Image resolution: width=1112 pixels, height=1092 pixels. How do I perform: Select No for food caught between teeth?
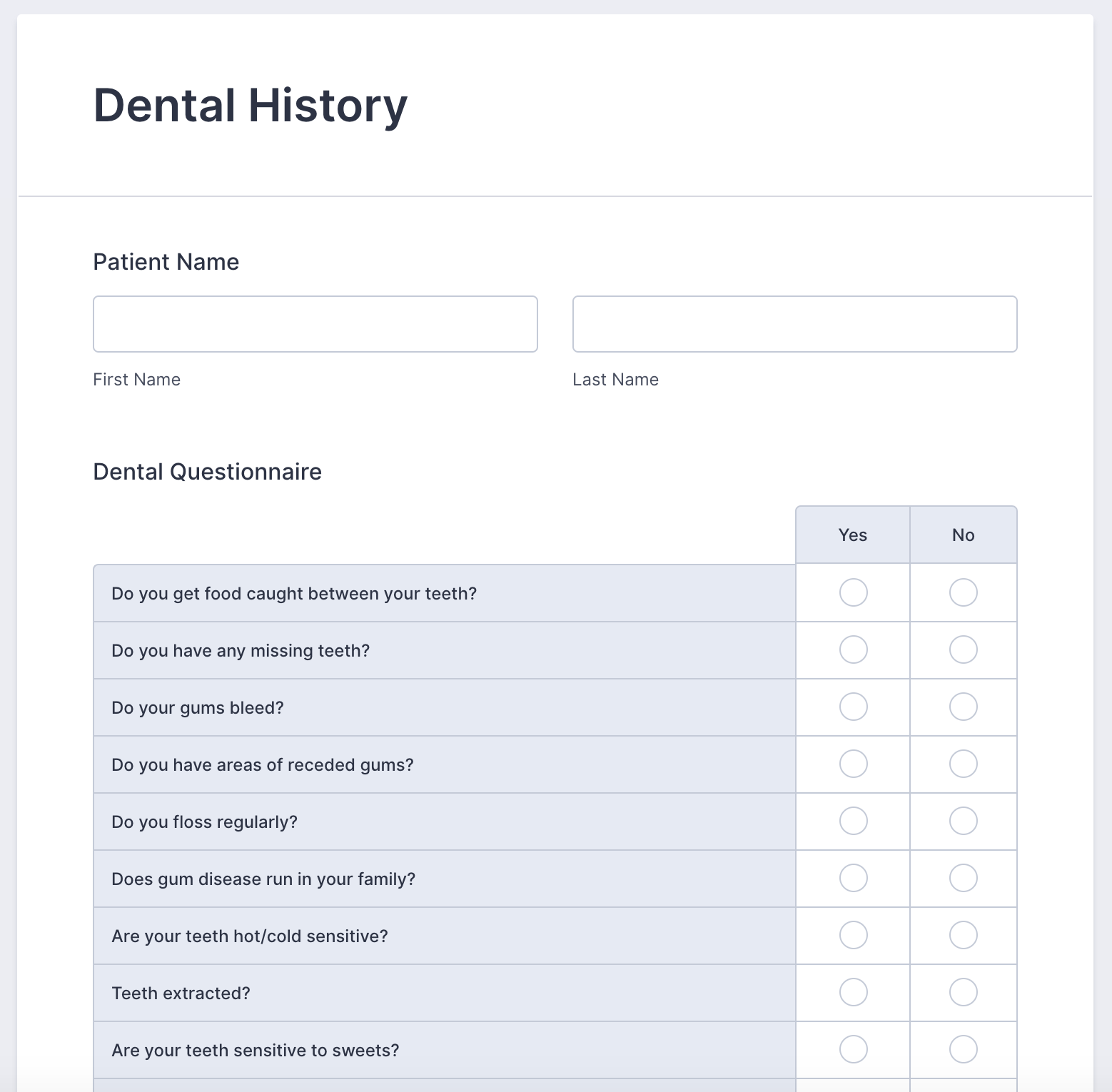[x=963, y=592]
